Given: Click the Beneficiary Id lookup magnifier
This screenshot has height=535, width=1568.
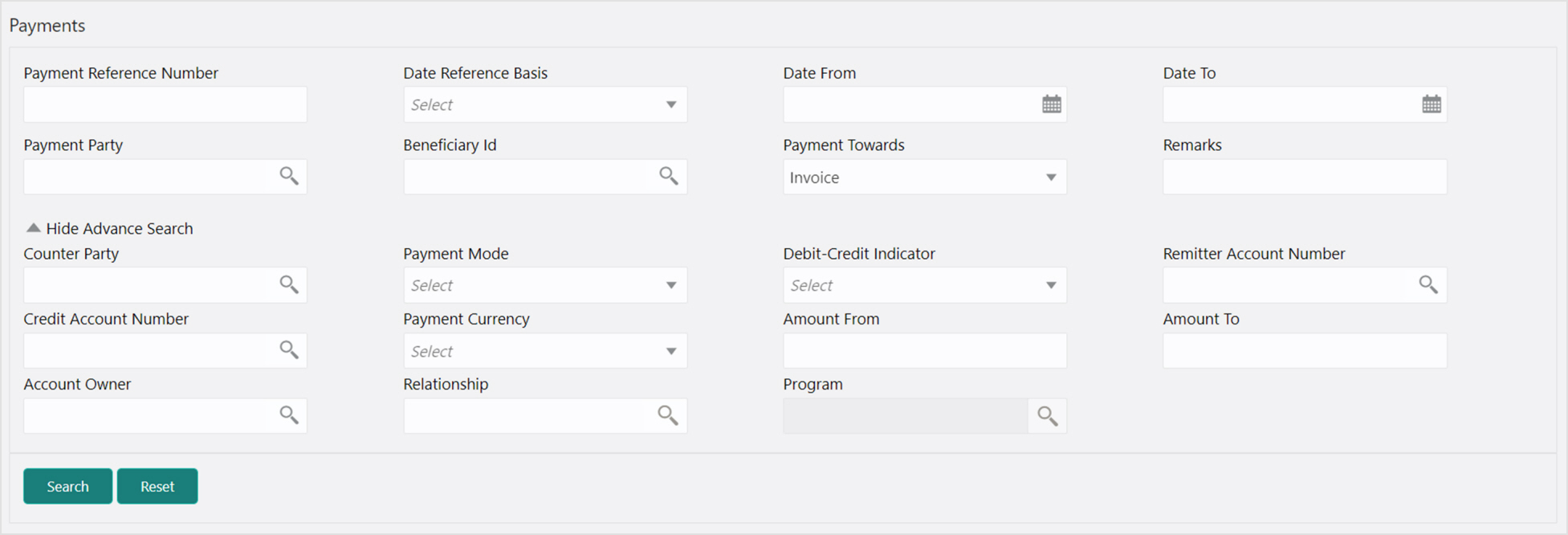Looking at the screenshot, I should (x=669, y=176).
